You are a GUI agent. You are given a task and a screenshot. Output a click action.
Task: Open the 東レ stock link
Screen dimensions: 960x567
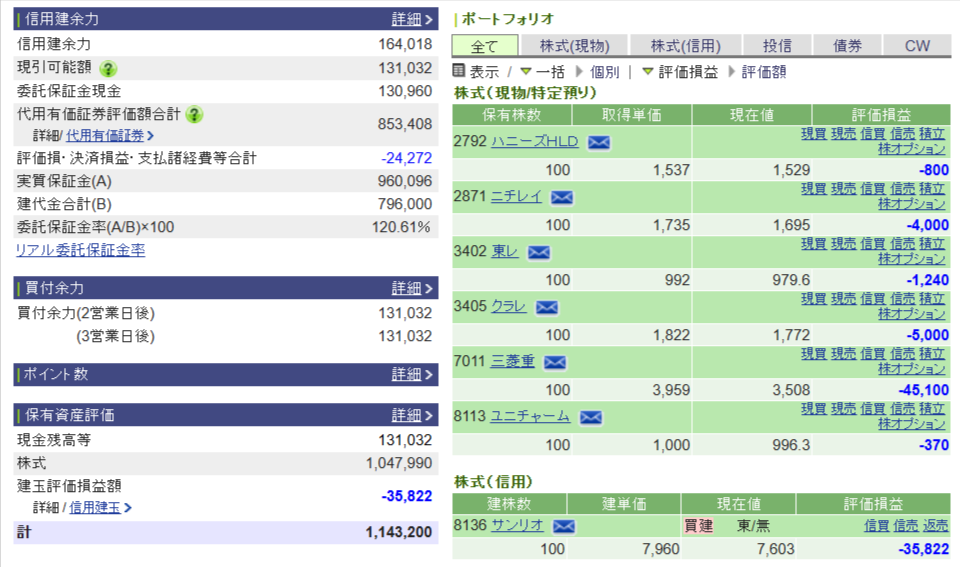(x=504, y=252)
